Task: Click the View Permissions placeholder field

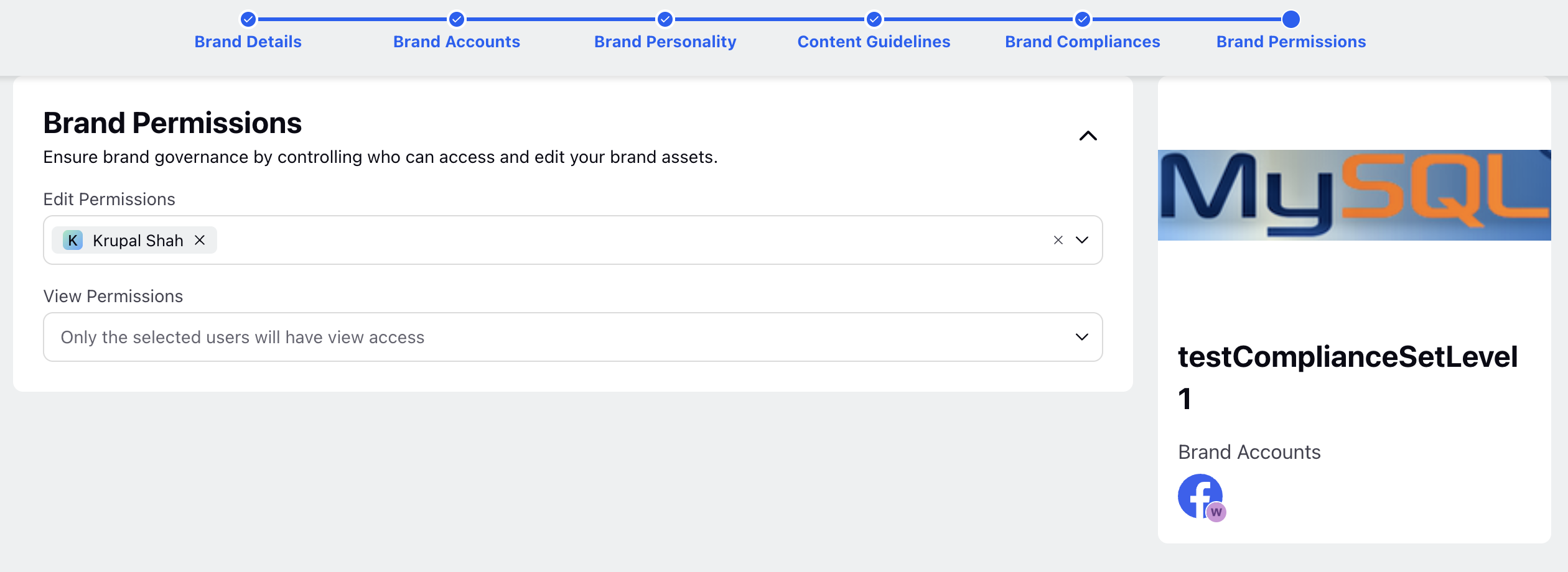Action: 572,337
